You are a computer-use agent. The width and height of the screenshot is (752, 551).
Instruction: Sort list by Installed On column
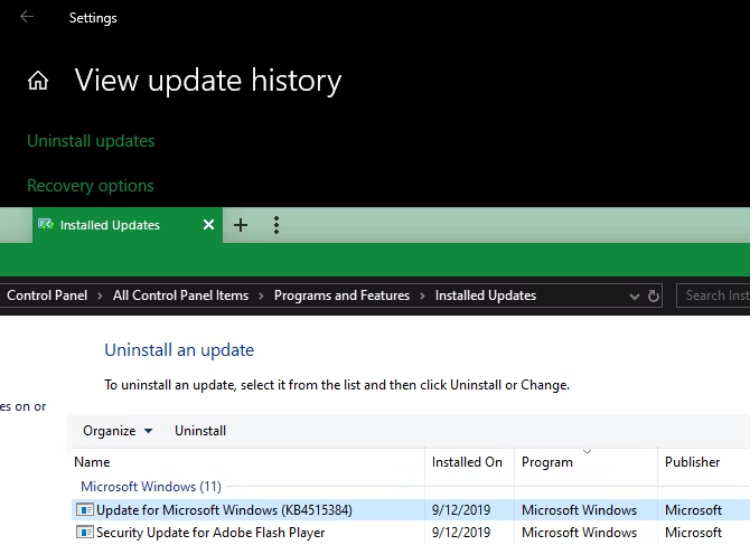tap(469, 462)
